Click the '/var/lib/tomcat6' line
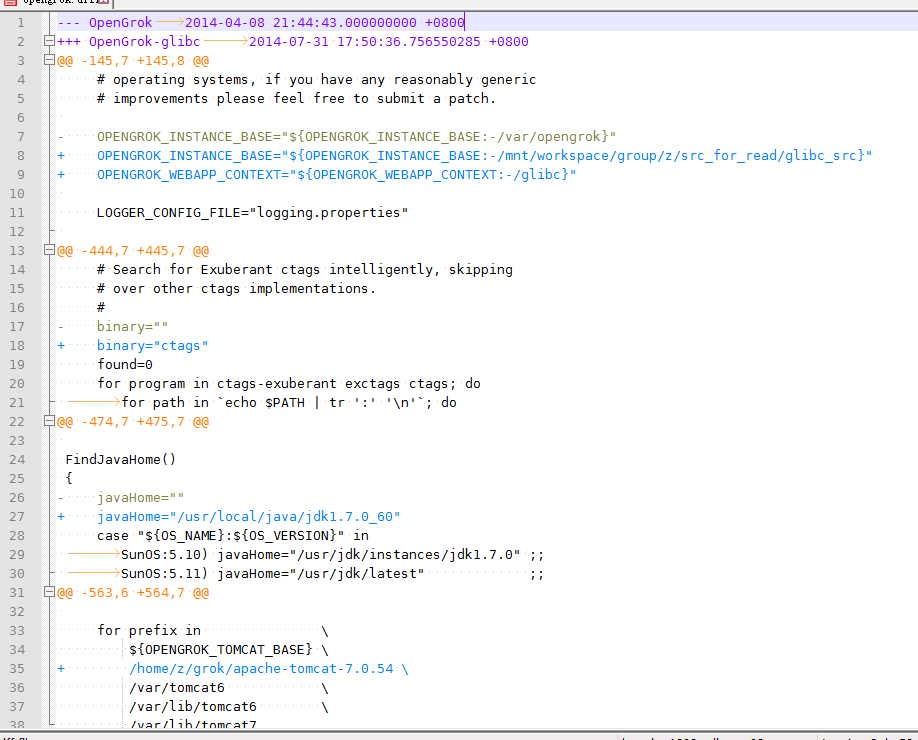Viewport: 918px width, 740px height. click(x=228, y=707)
